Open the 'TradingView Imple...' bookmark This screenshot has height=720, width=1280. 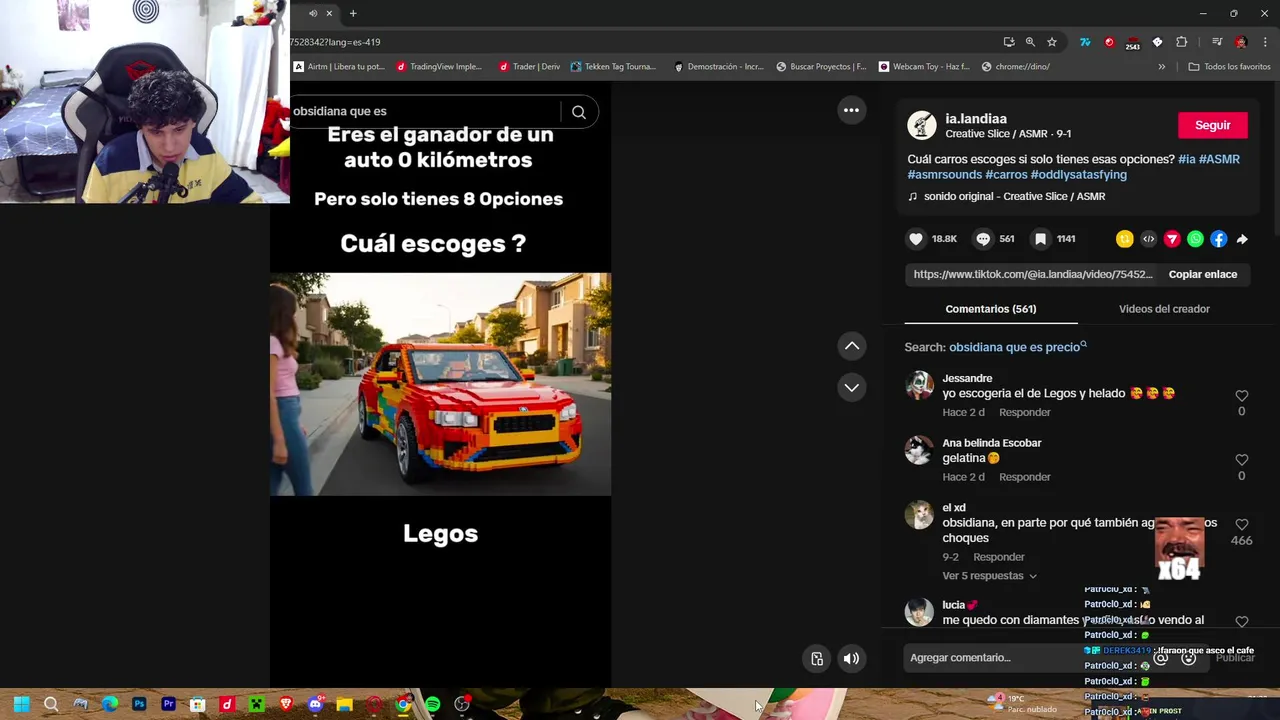click(x=439, y=67)
